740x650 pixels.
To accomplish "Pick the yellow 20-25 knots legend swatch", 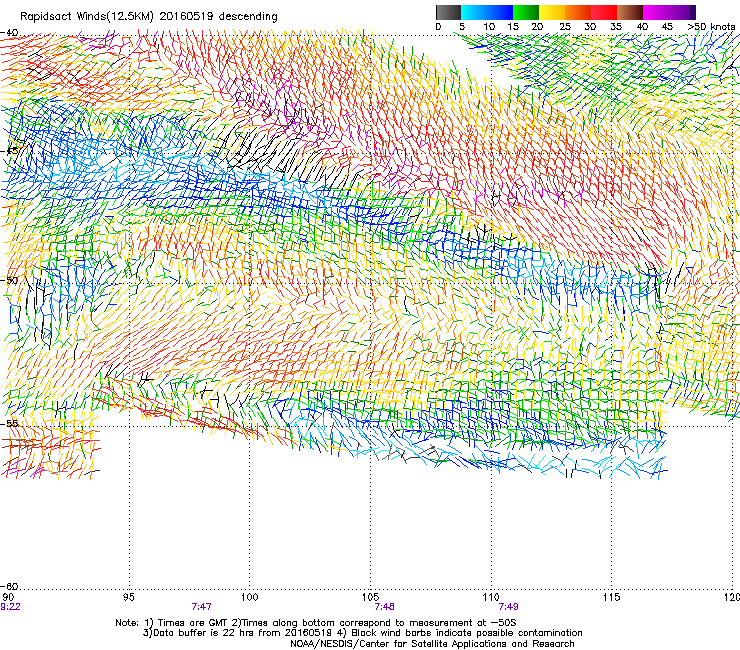I will [552, 12].
